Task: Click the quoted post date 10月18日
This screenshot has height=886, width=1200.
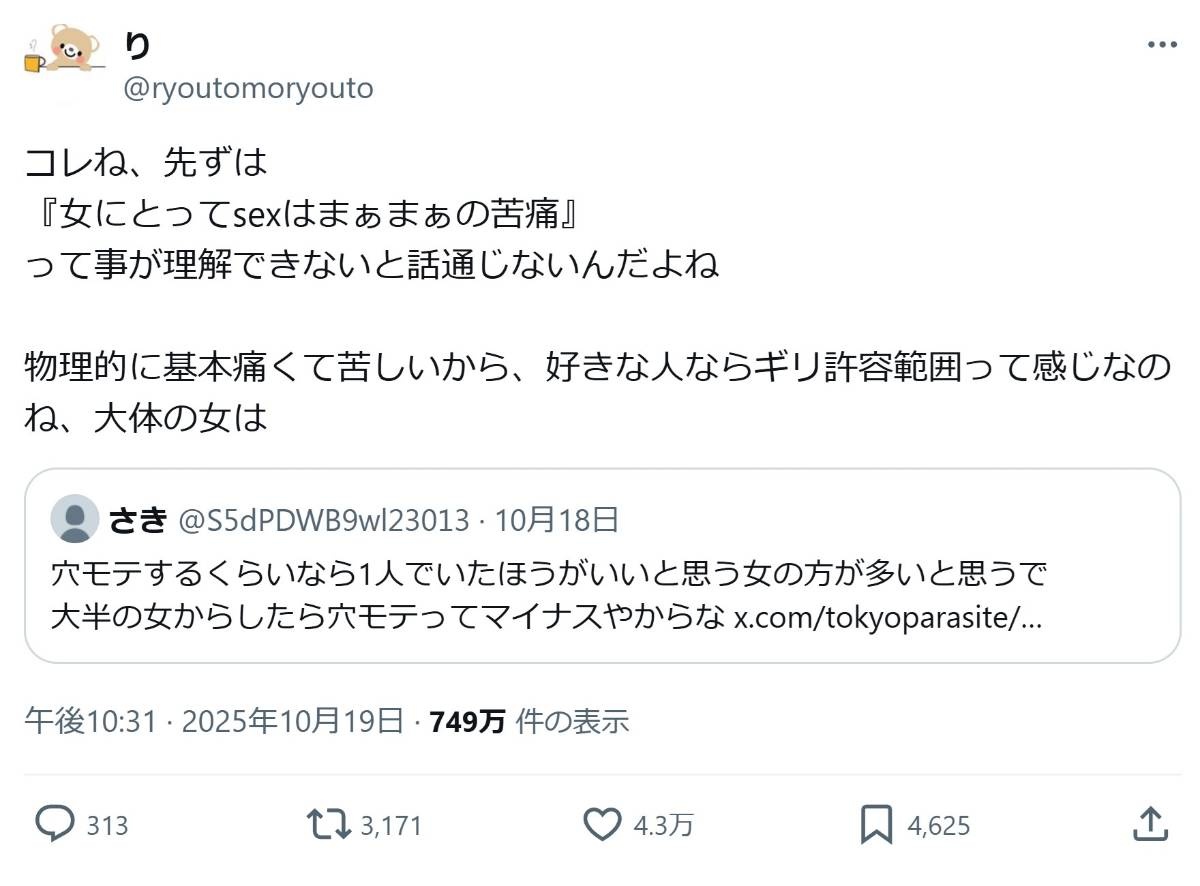Action: click(557, 520)
